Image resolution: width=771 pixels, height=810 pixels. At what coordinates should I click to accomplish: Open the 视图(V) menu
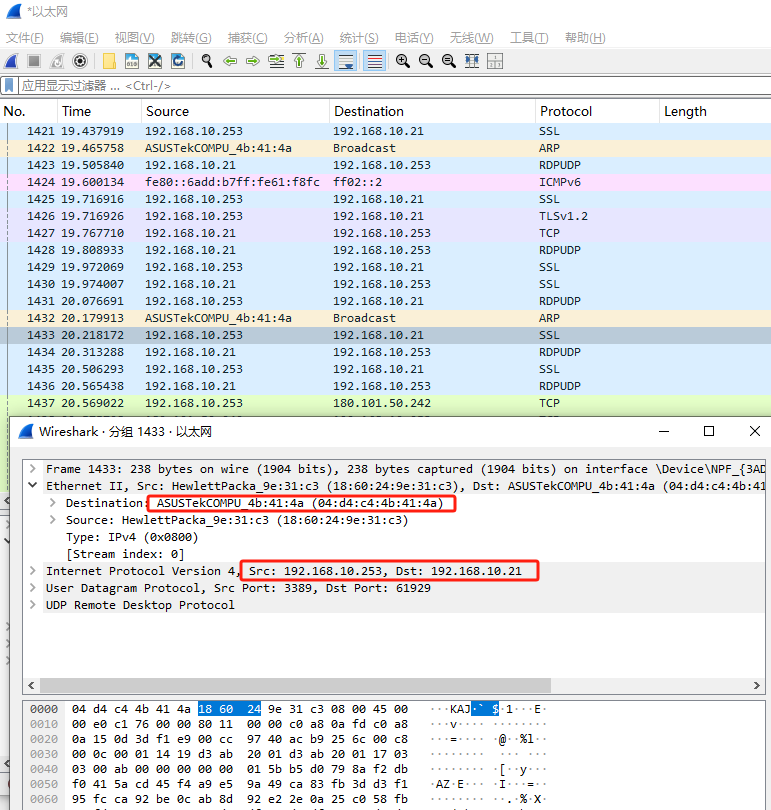134,38
